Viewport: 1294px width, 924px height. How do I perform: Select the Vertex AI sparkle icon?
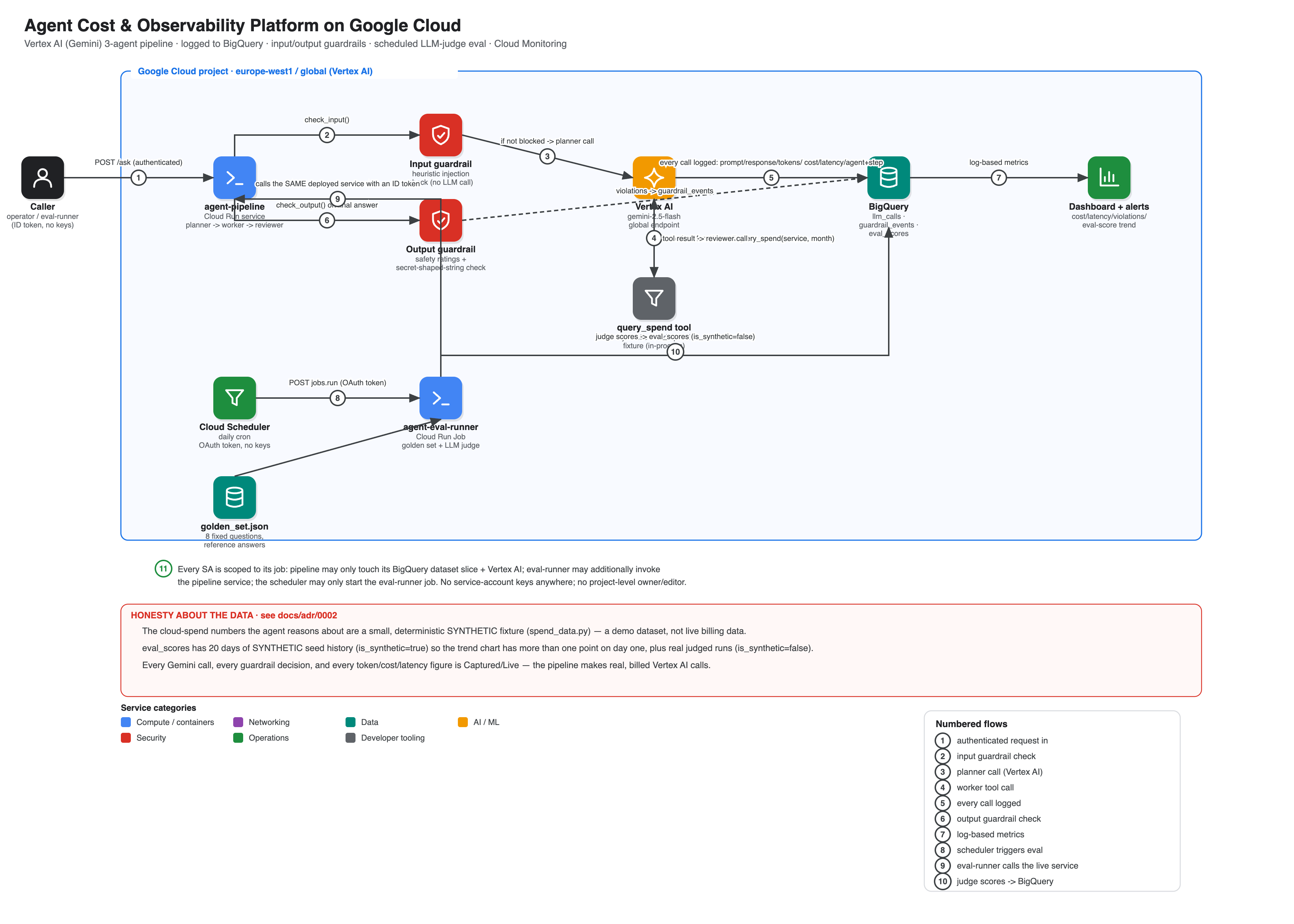coord(654,178)
